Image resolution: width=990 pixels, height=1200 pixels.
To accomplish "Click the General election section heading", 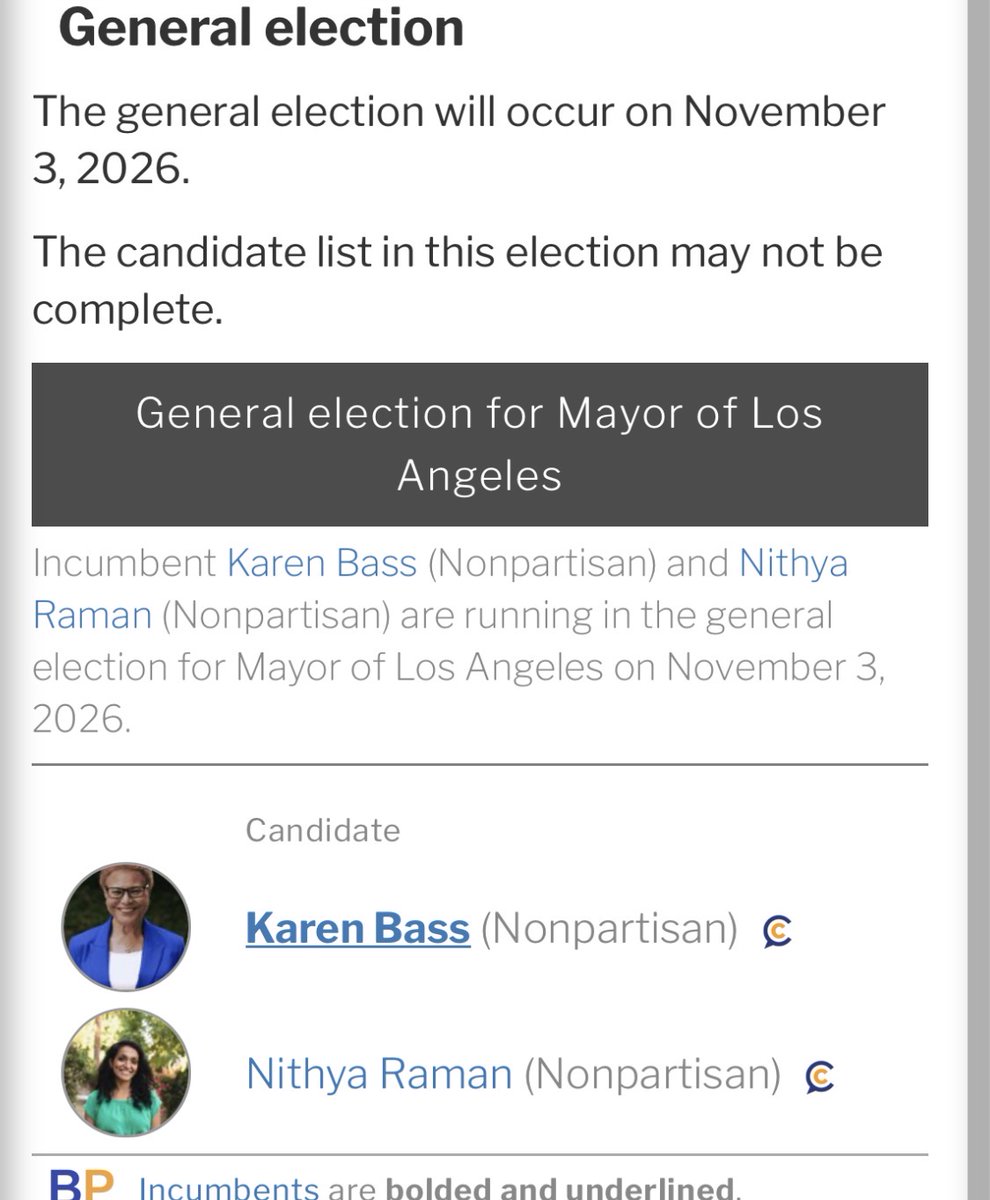I will point(261,27).
